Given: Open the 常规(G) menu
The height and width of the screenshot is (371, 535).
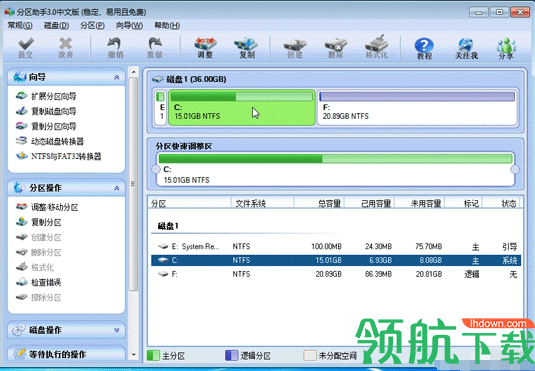Looking at the screenshot, I should point(20,26).
